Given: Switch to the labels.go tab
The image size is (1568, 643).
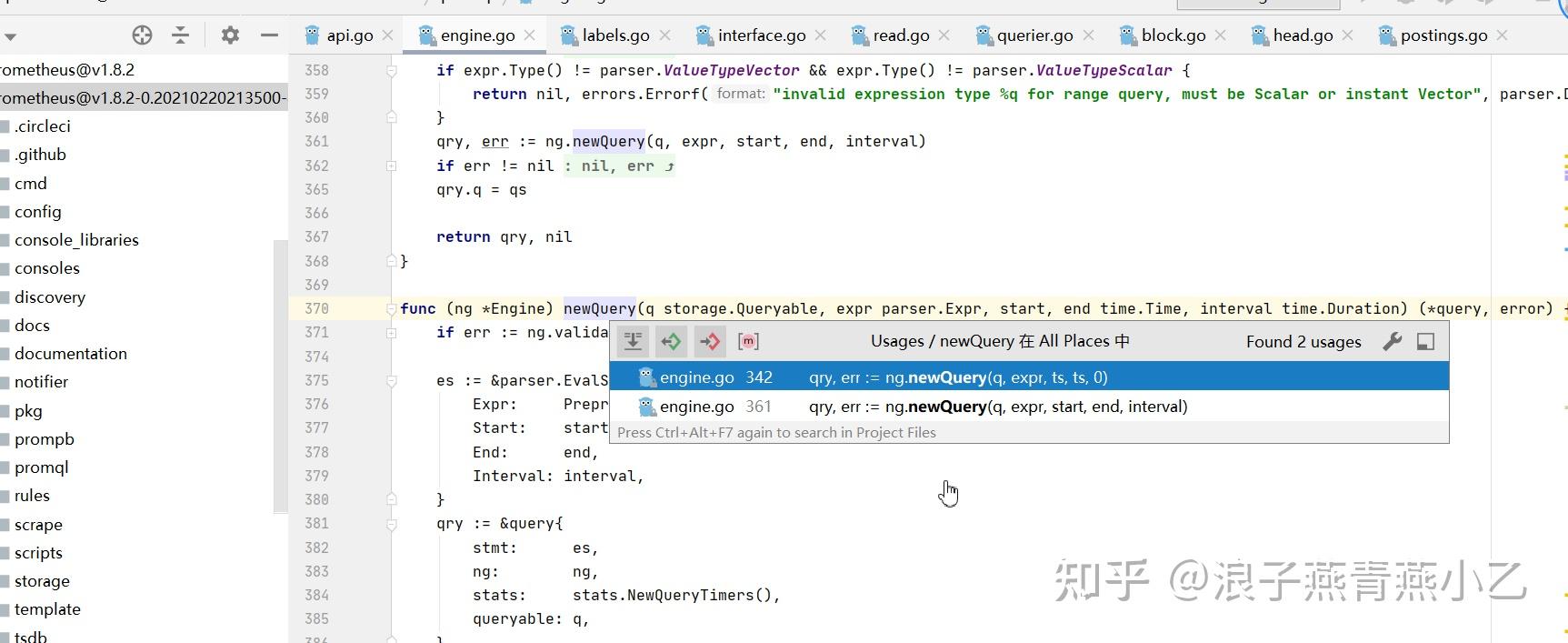Looking at the screenshot, I should coord(616,35).
